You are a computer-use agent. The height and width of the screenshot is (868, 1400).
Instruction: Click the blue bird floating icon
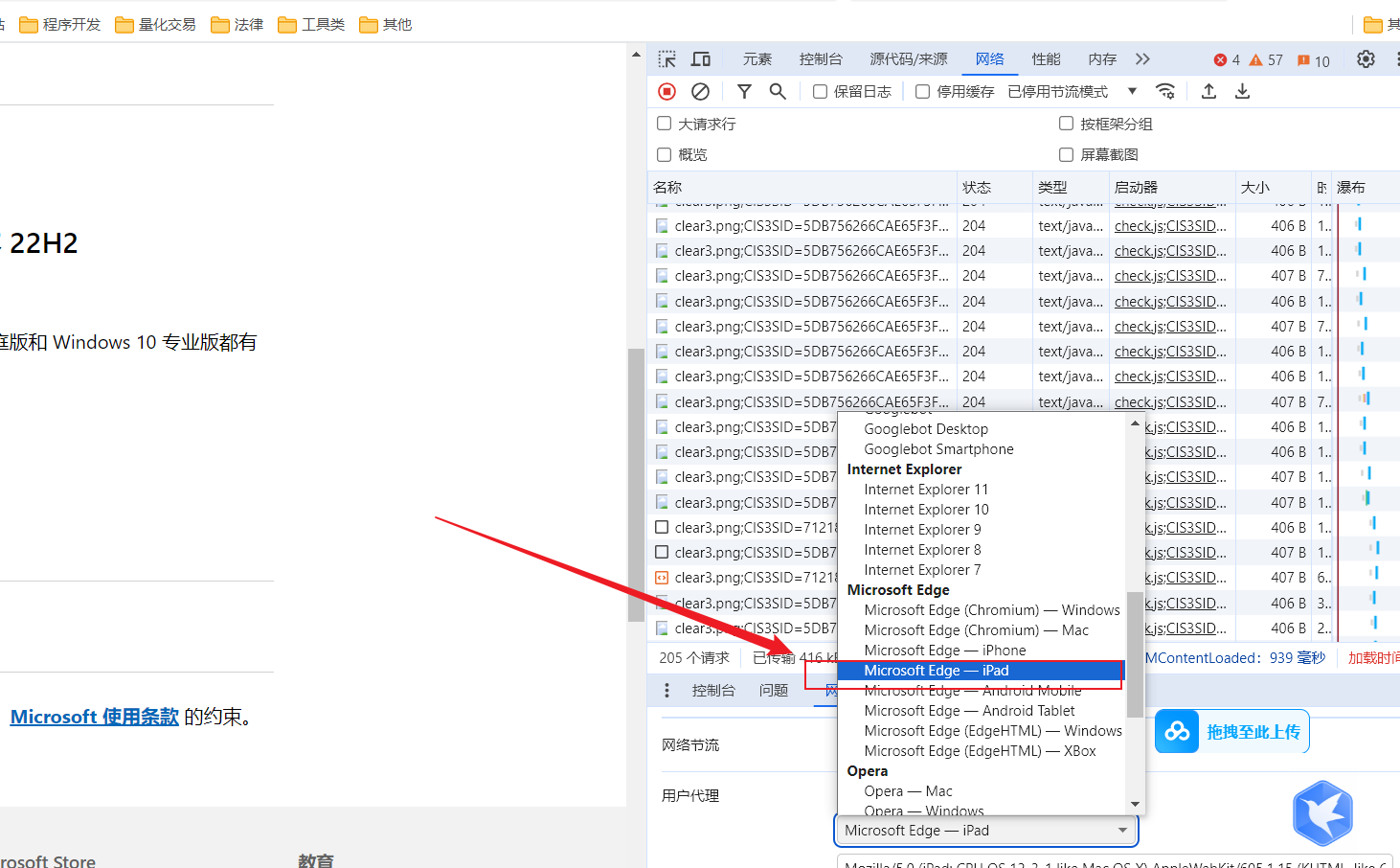[1322, 812]
